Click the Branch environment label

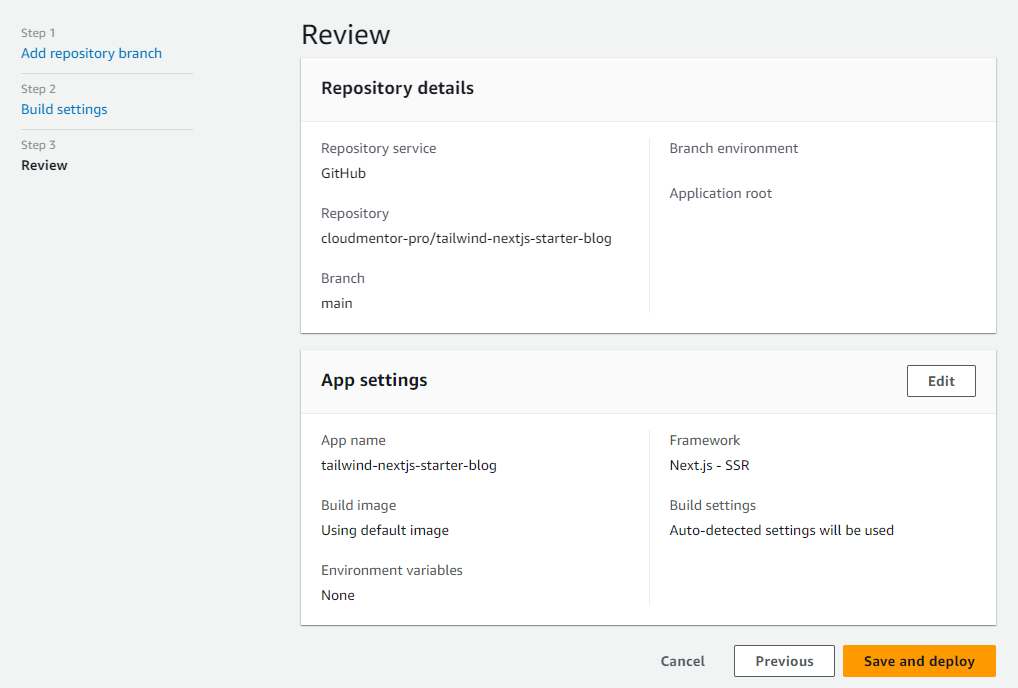[x=733, y=148]
